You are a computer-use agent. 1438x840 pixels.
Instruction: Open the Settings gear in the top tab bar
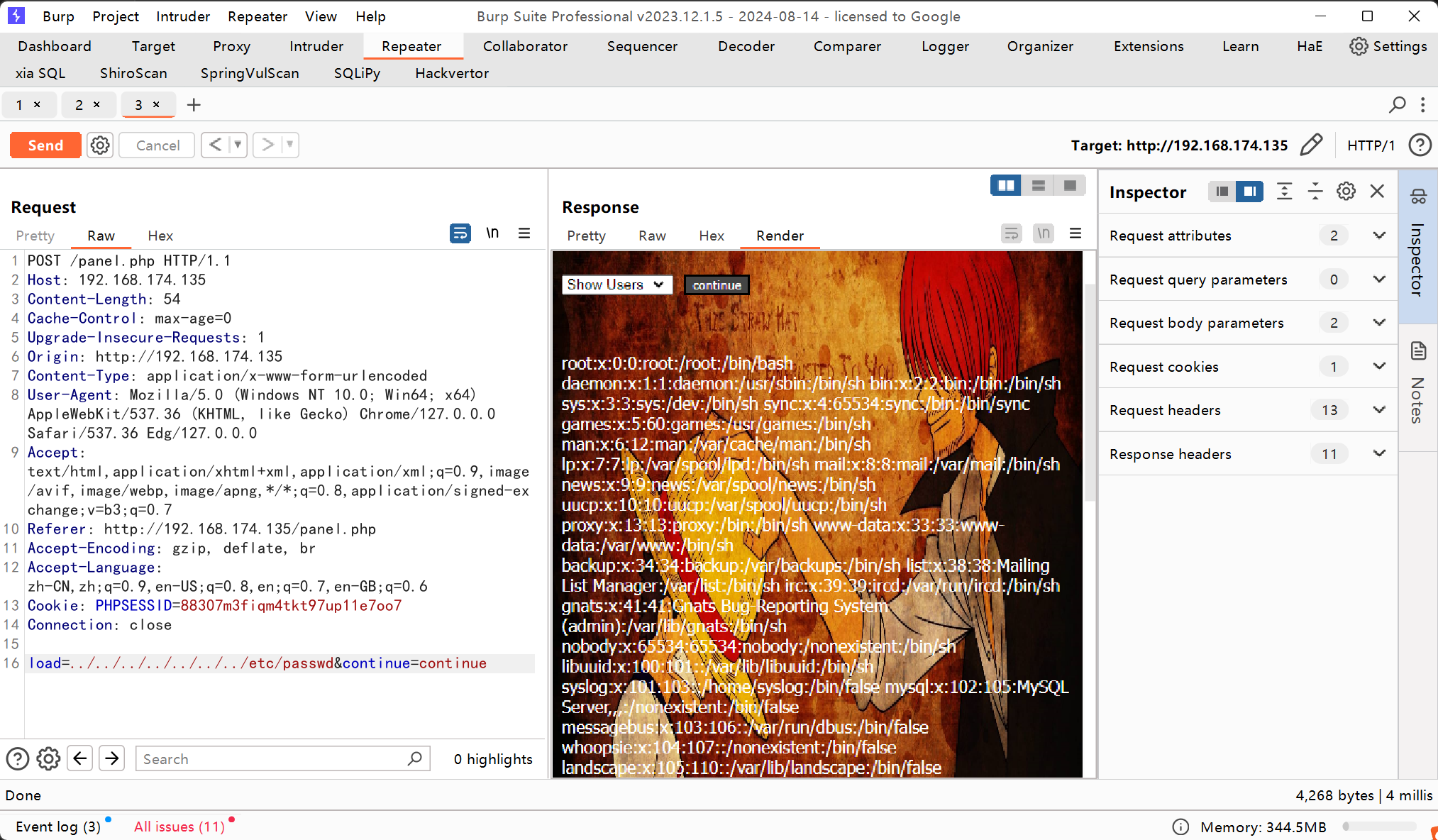[1358, 46]
